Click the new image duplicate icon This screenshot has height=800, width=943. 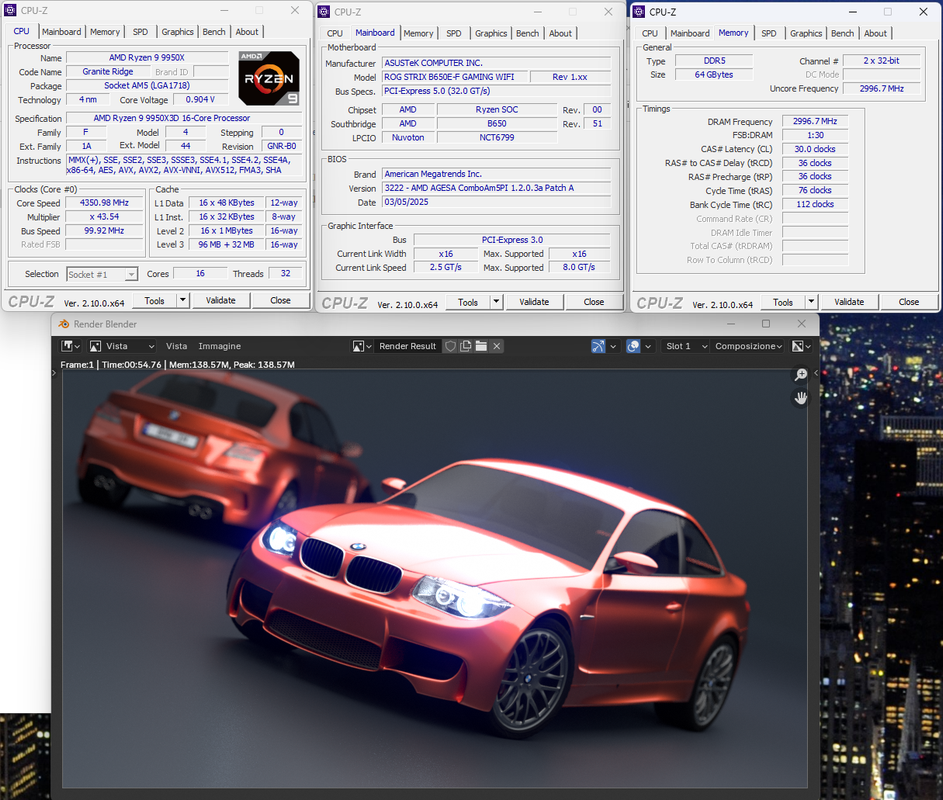pyautogui.click(x=465, y=346)
